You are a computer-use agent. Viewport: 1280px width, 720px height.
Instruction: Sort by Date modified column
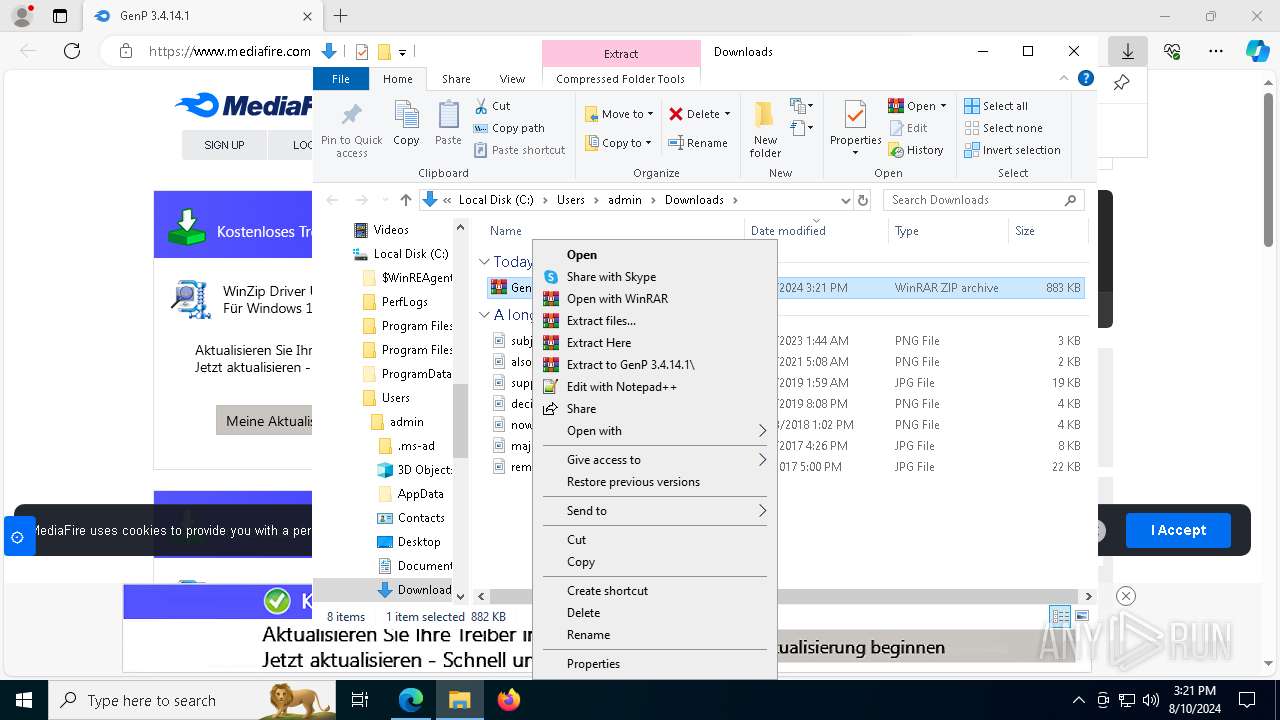pyautogui.click(x=788, y=231)
